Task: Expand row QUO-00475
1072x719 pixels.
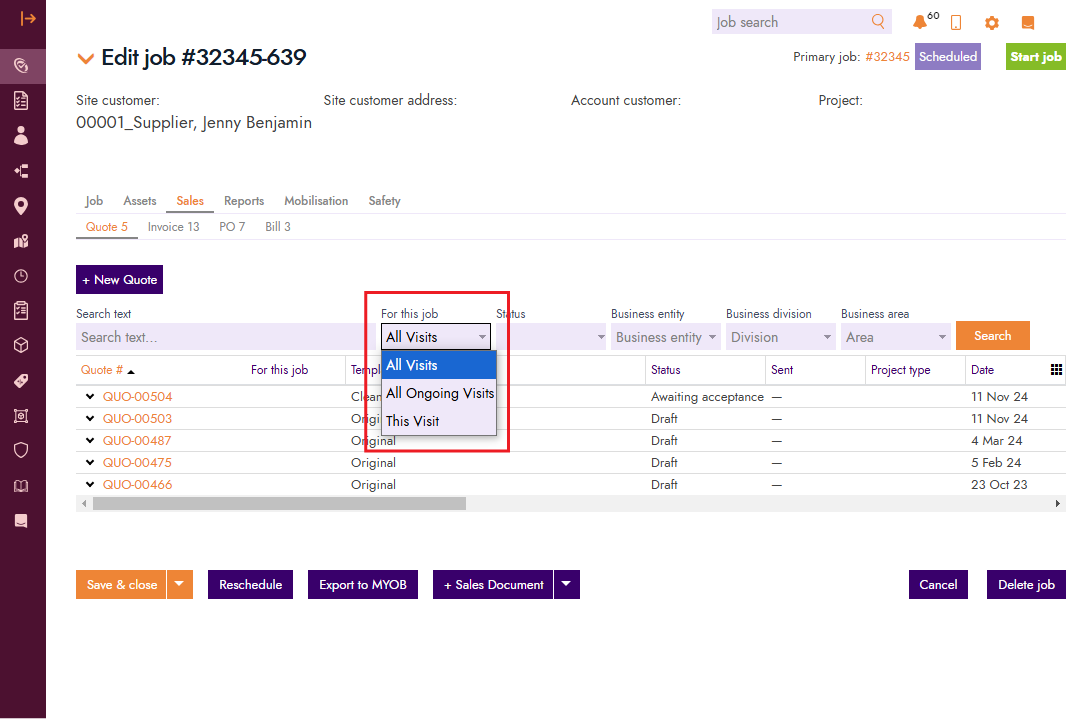Action: pos(90,462)
